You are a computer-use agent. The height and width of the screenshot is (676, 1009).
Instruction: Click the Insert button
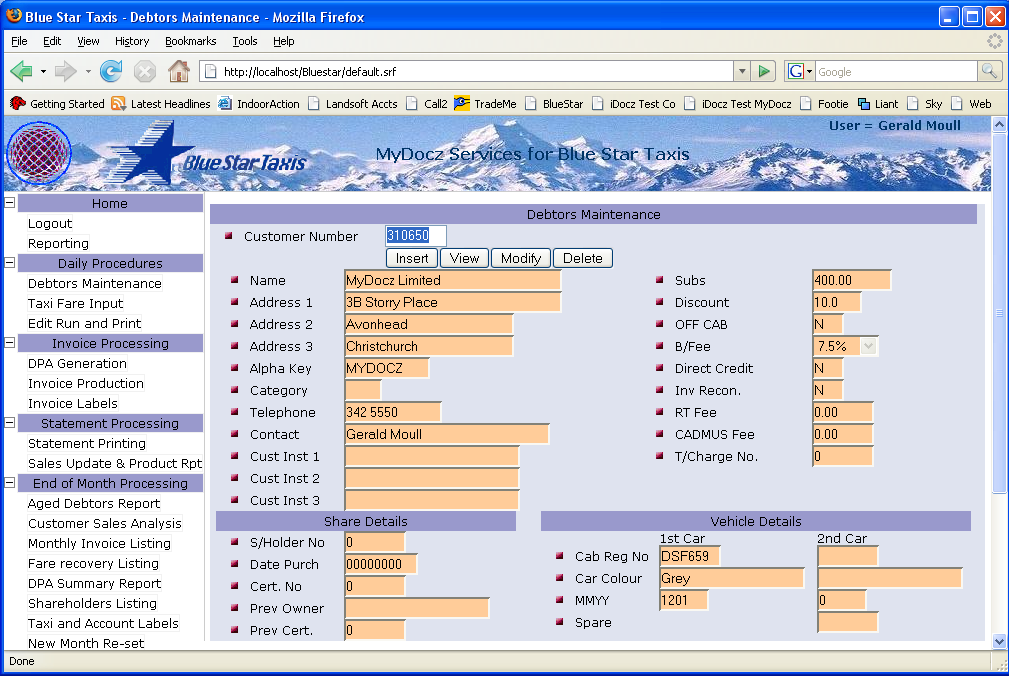click(x=412, y=258)
